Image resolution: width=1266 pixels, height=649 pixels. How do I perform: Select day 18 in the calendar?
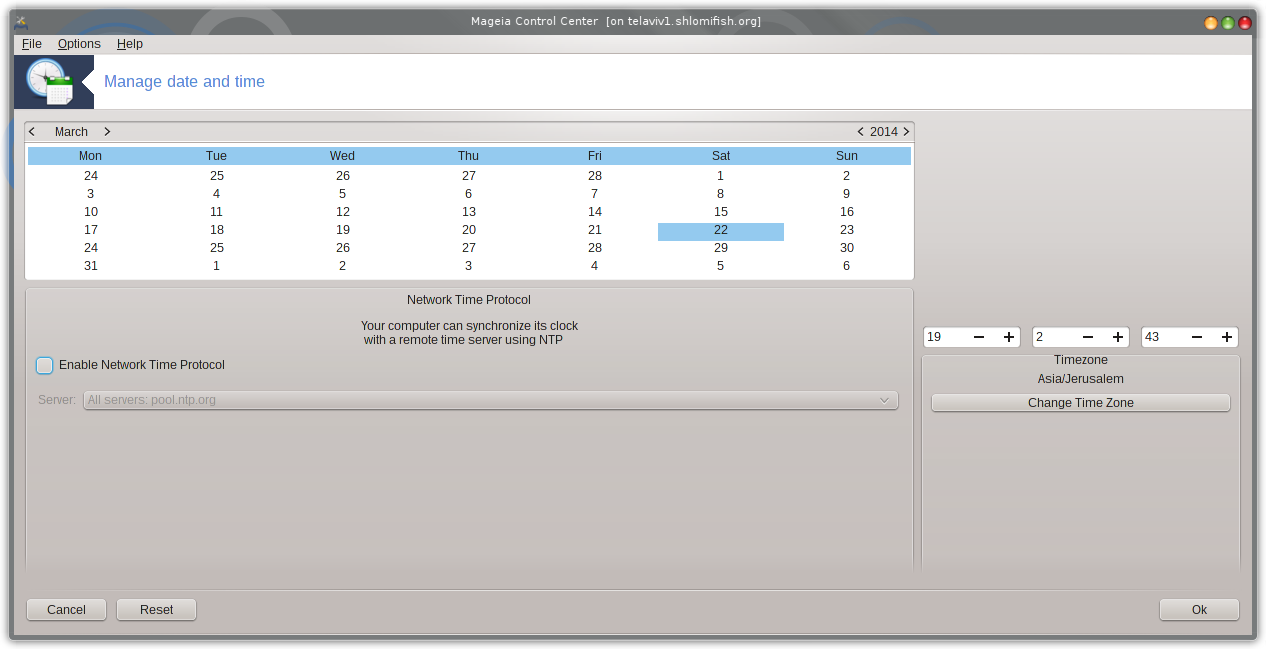tap(217, 230)
